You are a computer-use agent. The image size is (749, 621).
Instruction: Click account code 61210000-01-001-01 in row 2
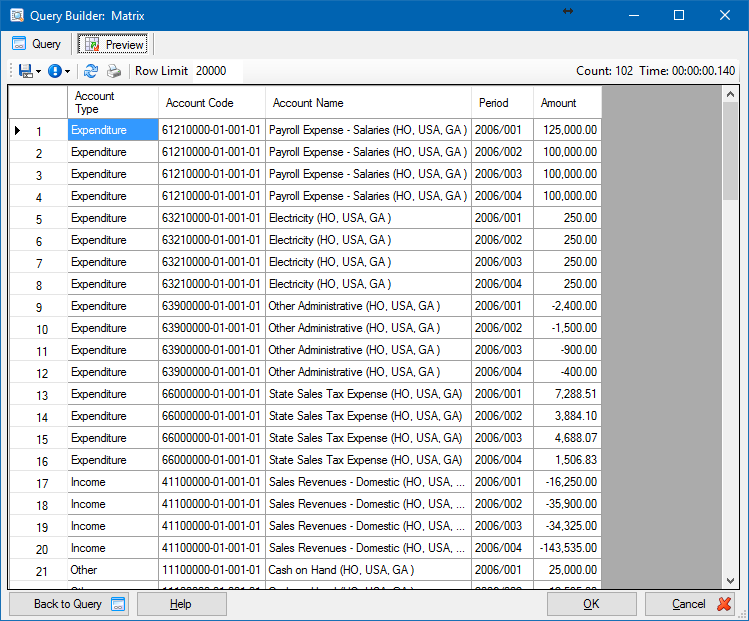(212, 152)
